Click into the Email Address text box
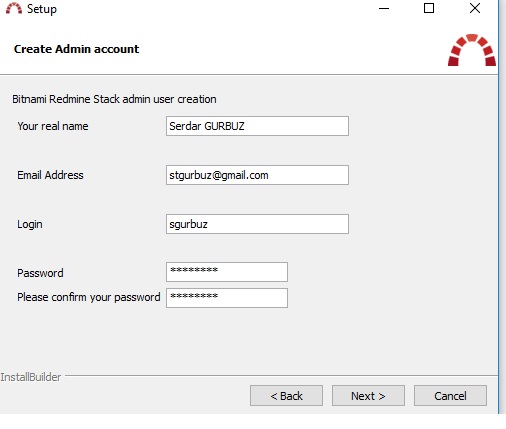This screenshot has width=506, height=429. (x=257, y=175)
